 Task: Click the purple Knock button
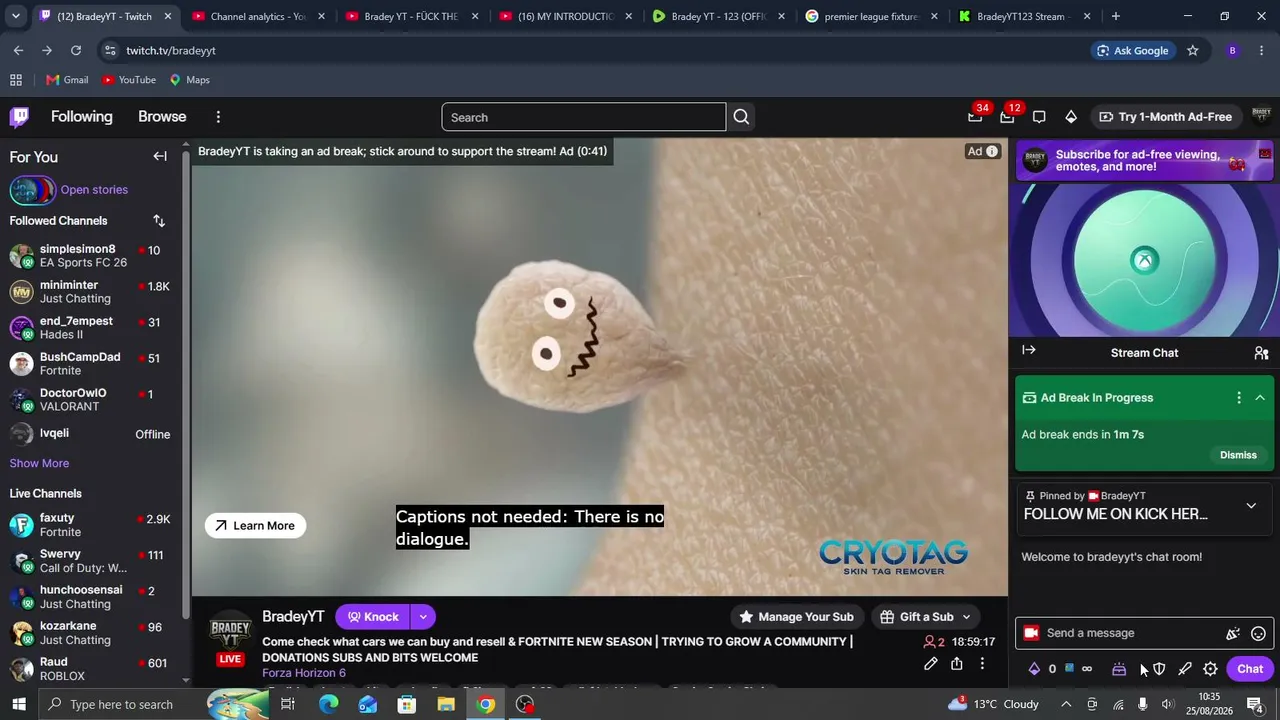coord(373,617)
